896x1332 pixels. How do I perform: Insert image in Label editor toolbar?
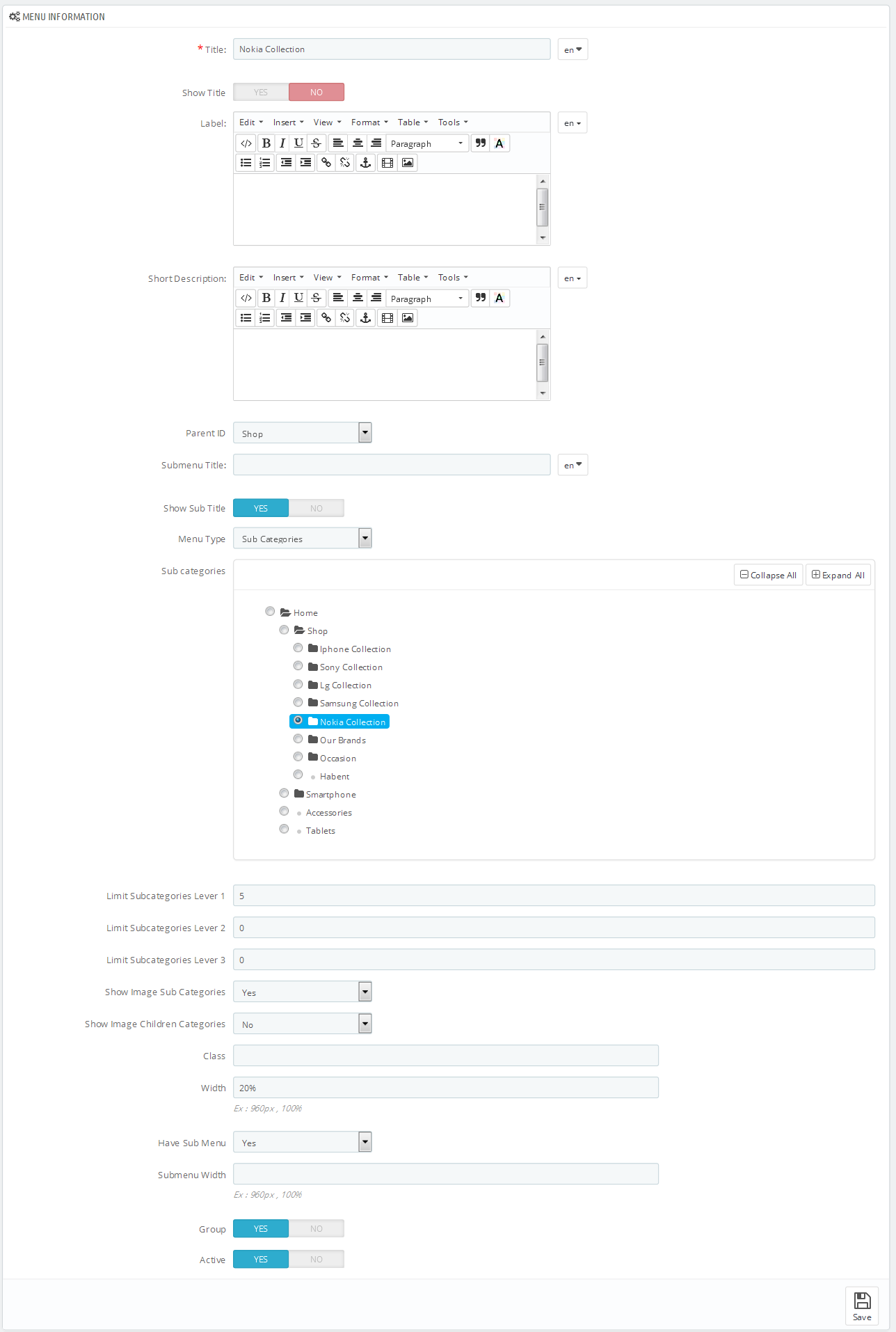(408, 163)
